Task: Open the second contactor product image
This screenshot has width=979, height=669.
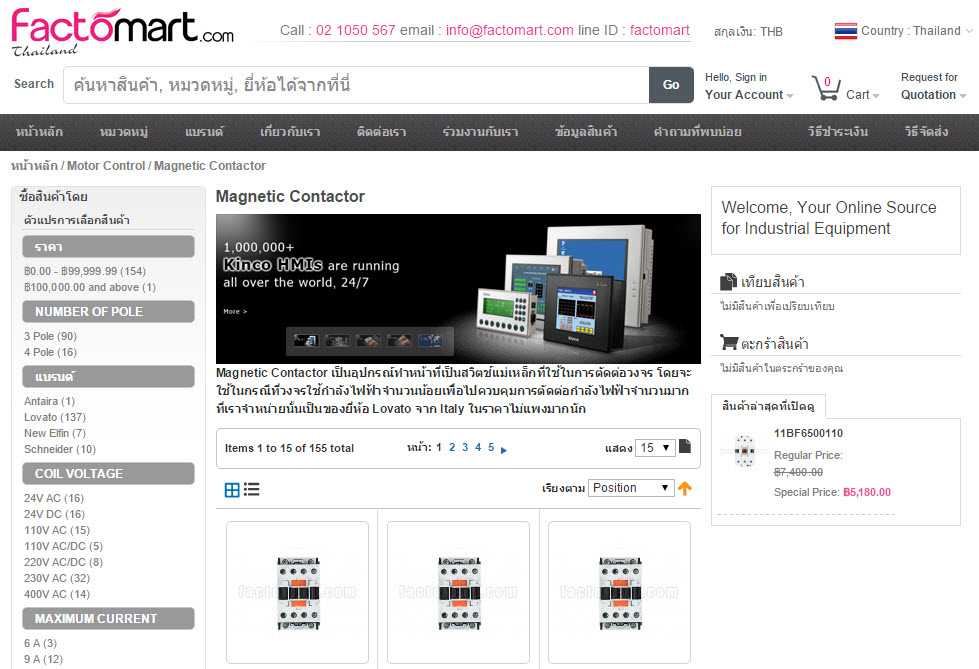Action: 459,592
